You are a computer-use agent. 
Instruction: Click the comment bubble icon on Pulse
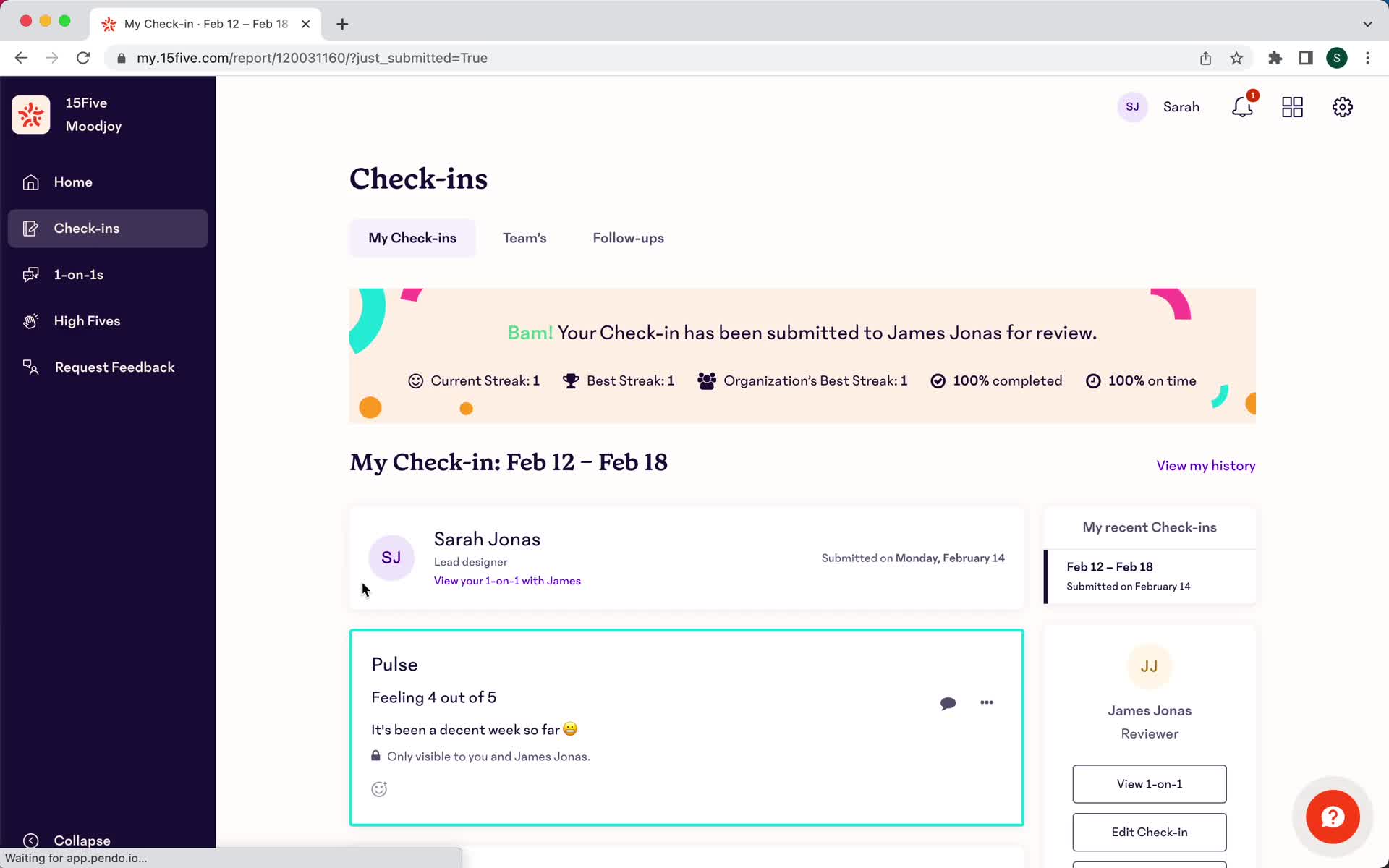point(948,702)
